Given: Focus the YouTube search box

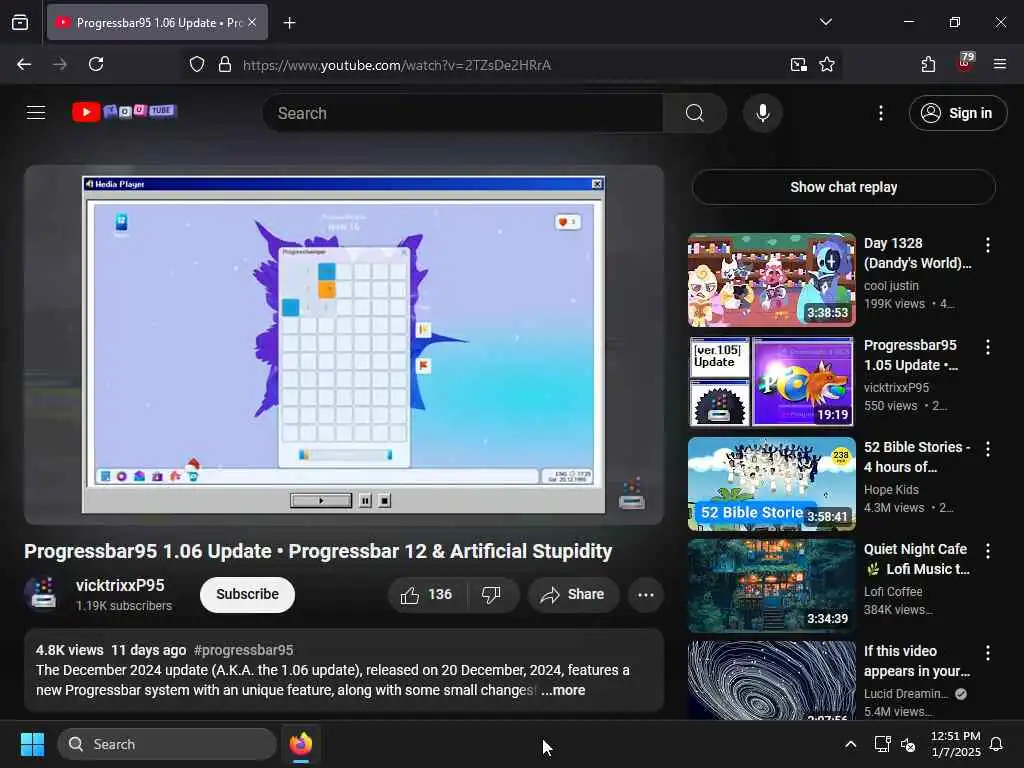Looking at the screenshot, I should pos(463,113).
